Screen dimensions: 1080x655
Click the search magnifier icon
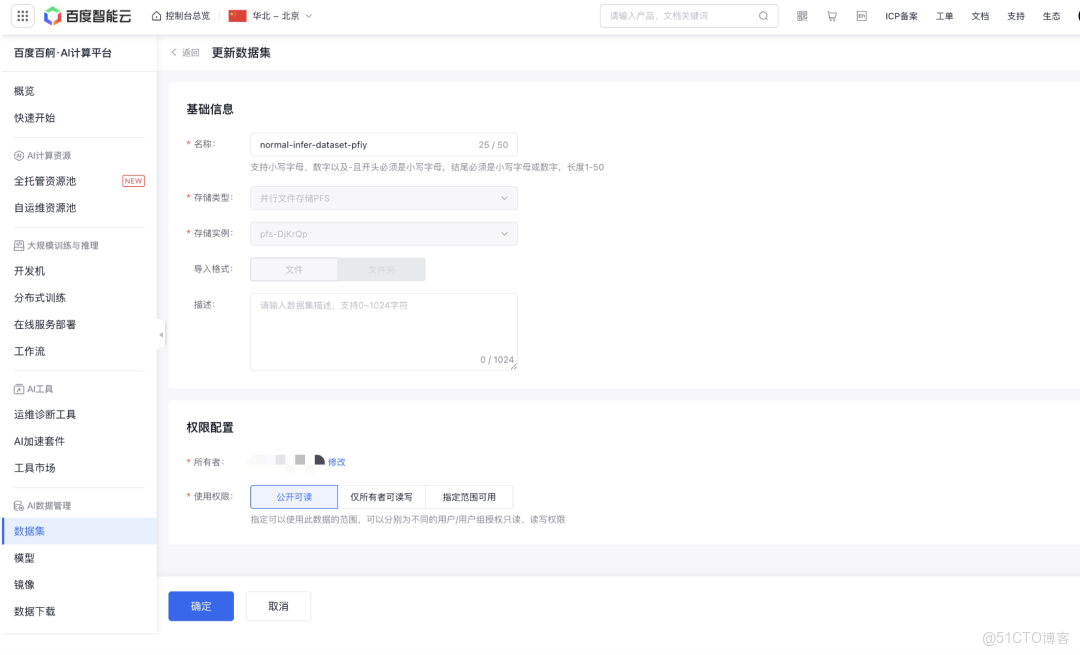coord(763,15)
